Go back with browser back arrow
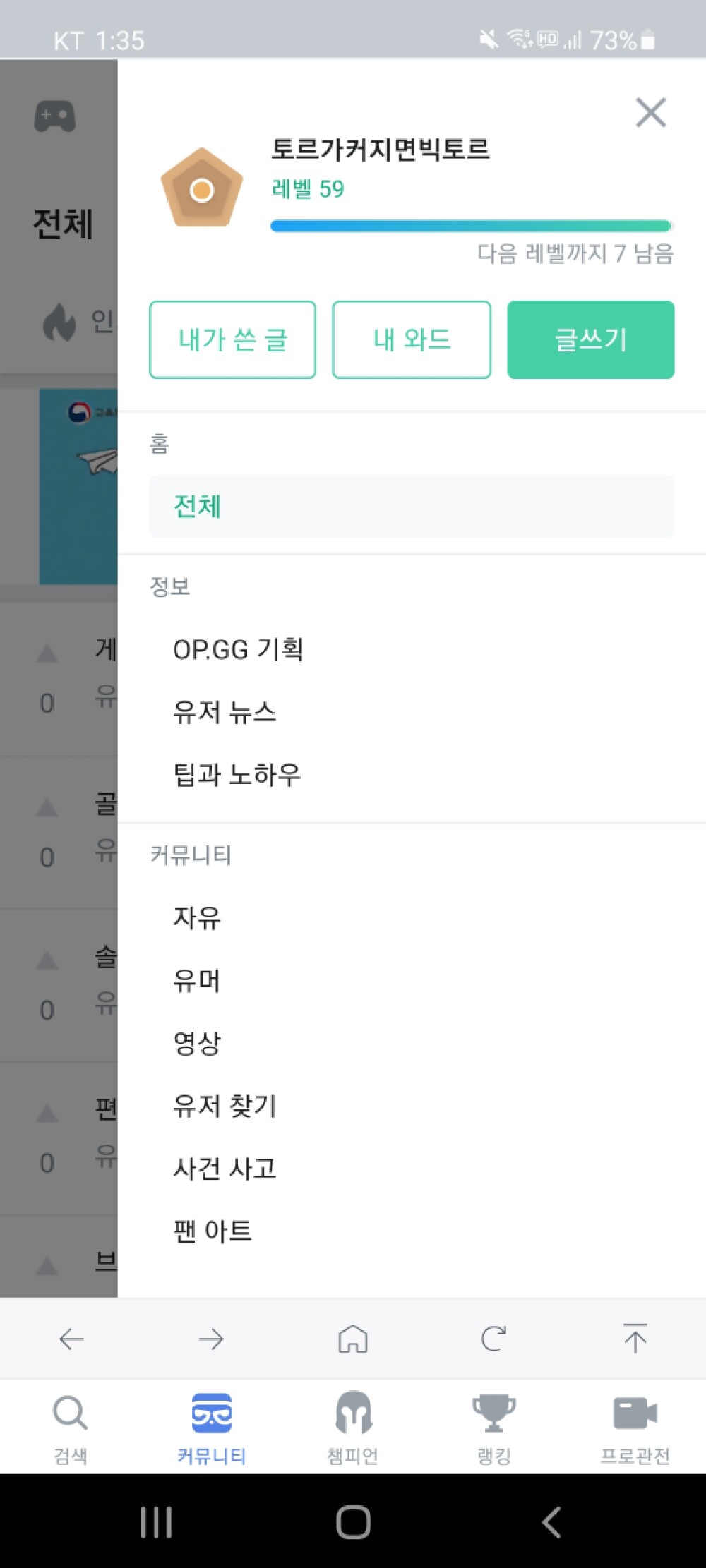 71,1339
